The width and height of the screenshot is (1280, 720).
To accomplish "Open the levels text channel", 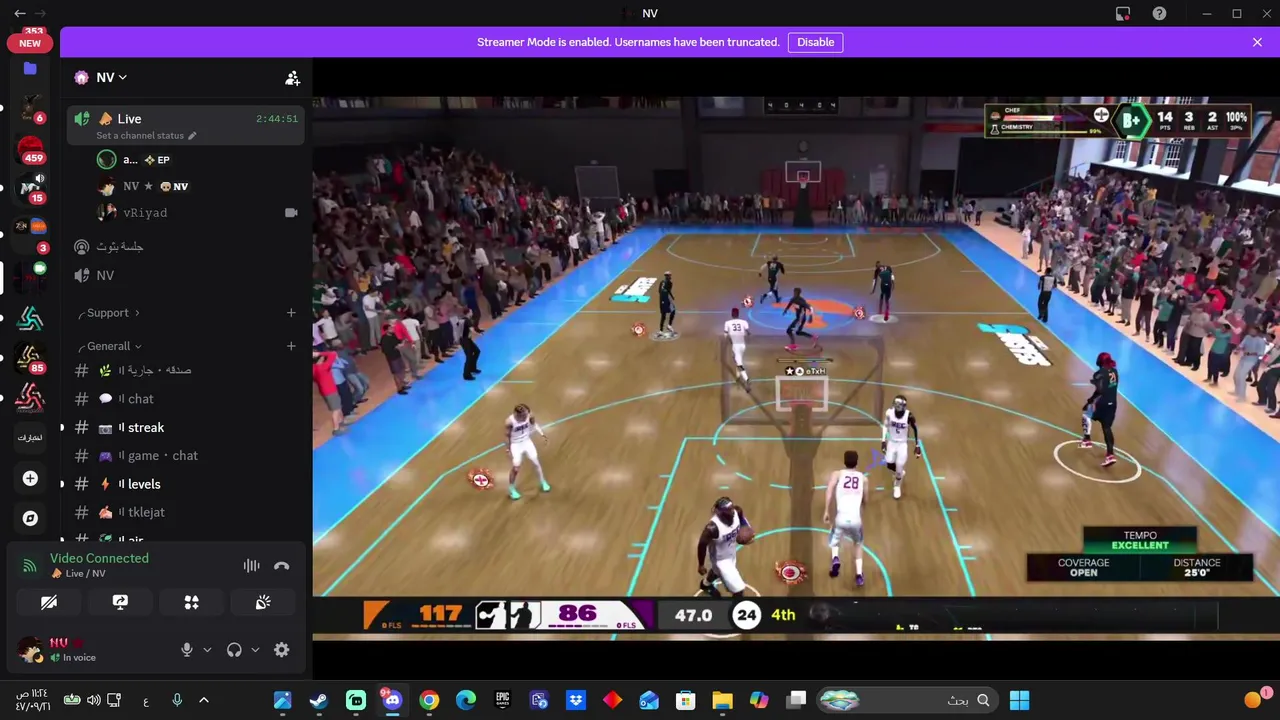I will tap(185, 484).
